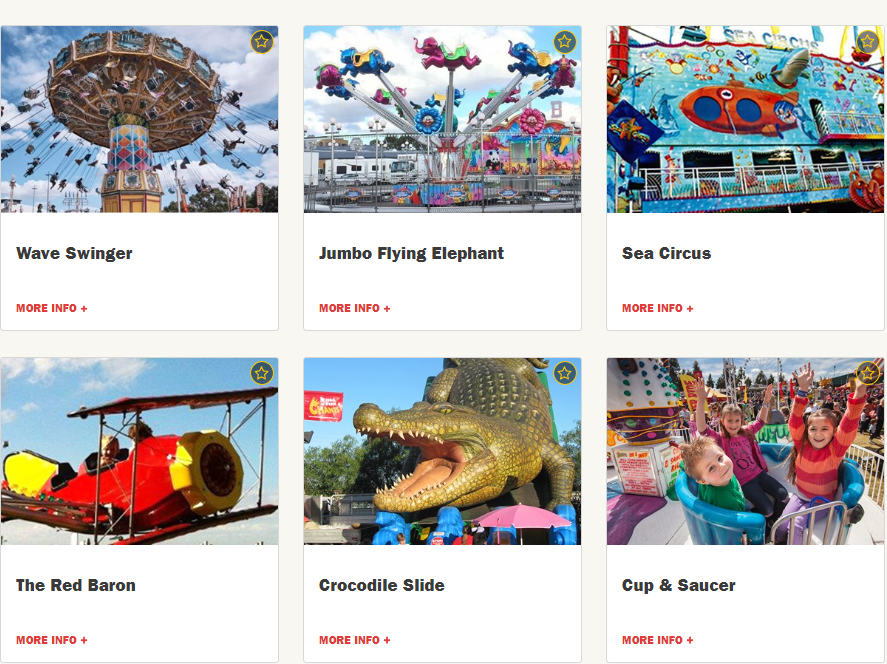Screen dimensions: 887x664
Task: View the Crocodile Slide inflatable photo
Action: 442,451
